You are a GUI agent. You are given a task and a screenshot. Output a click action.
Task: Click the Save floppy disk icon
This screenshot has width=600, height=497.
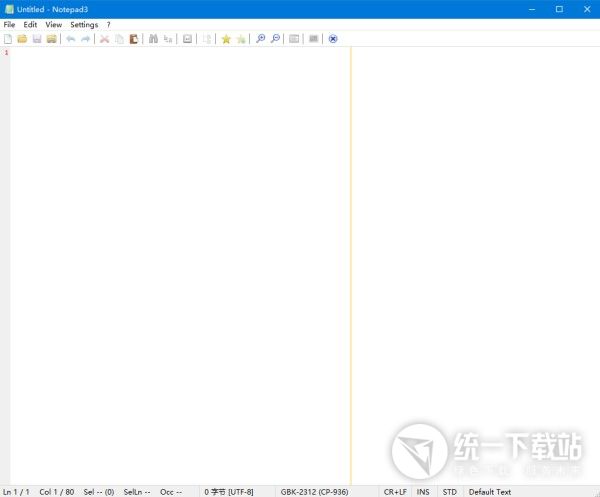37,39
